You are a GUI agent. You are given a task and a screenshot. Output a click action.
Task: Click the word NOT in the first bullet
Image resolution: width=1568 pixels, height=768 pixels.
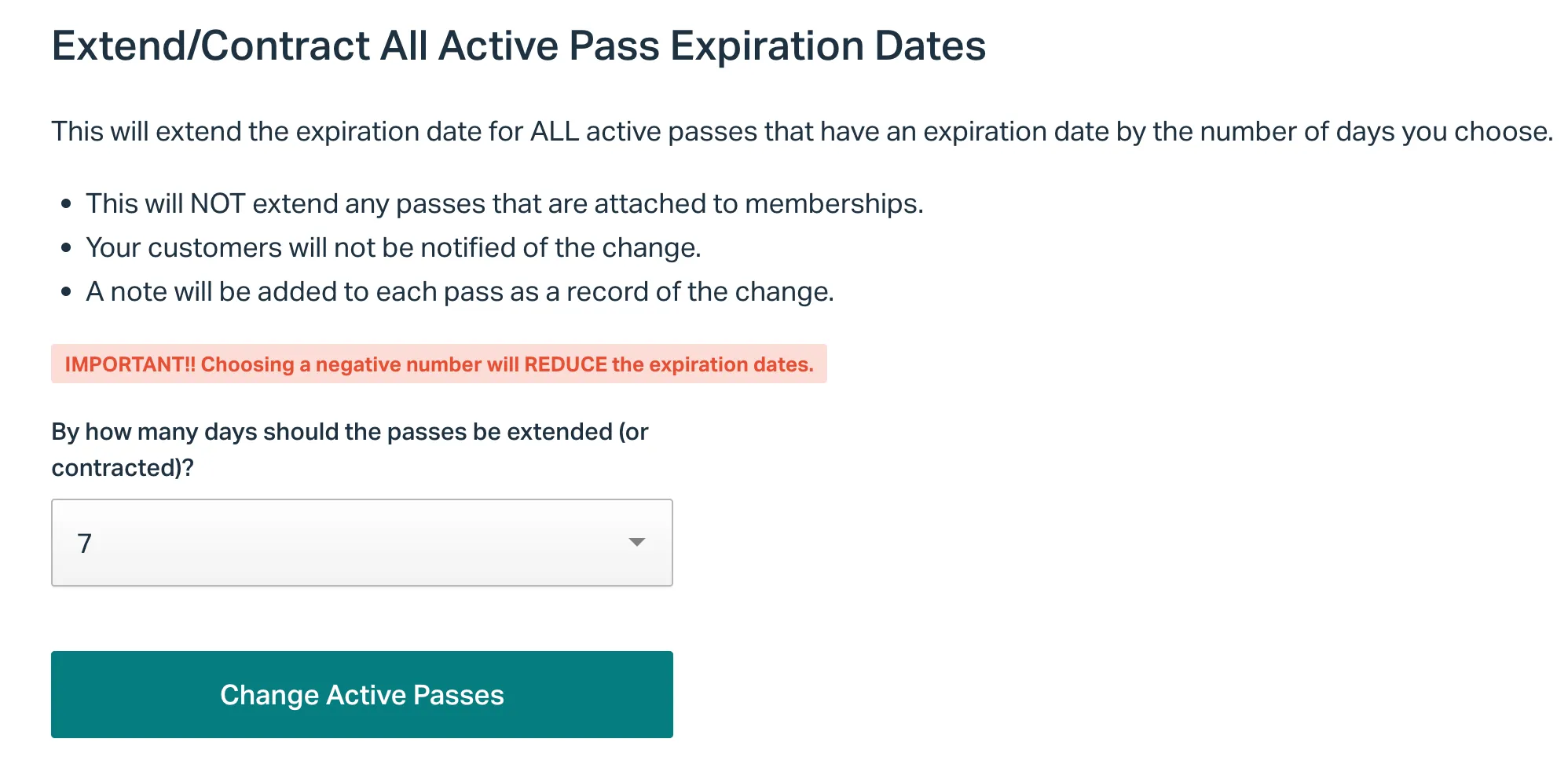click(x=218, y=204)
